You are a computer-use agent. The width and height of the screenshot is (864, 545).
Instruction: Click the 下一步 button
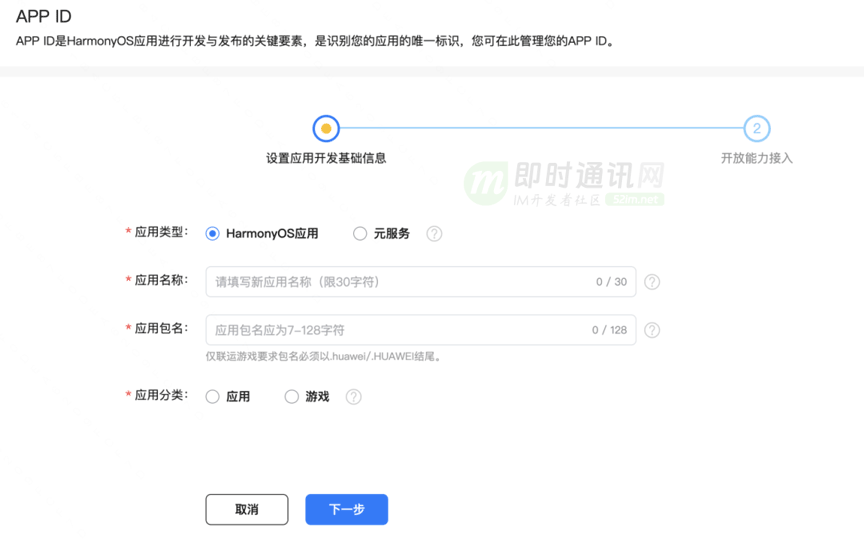pos(347,510)
